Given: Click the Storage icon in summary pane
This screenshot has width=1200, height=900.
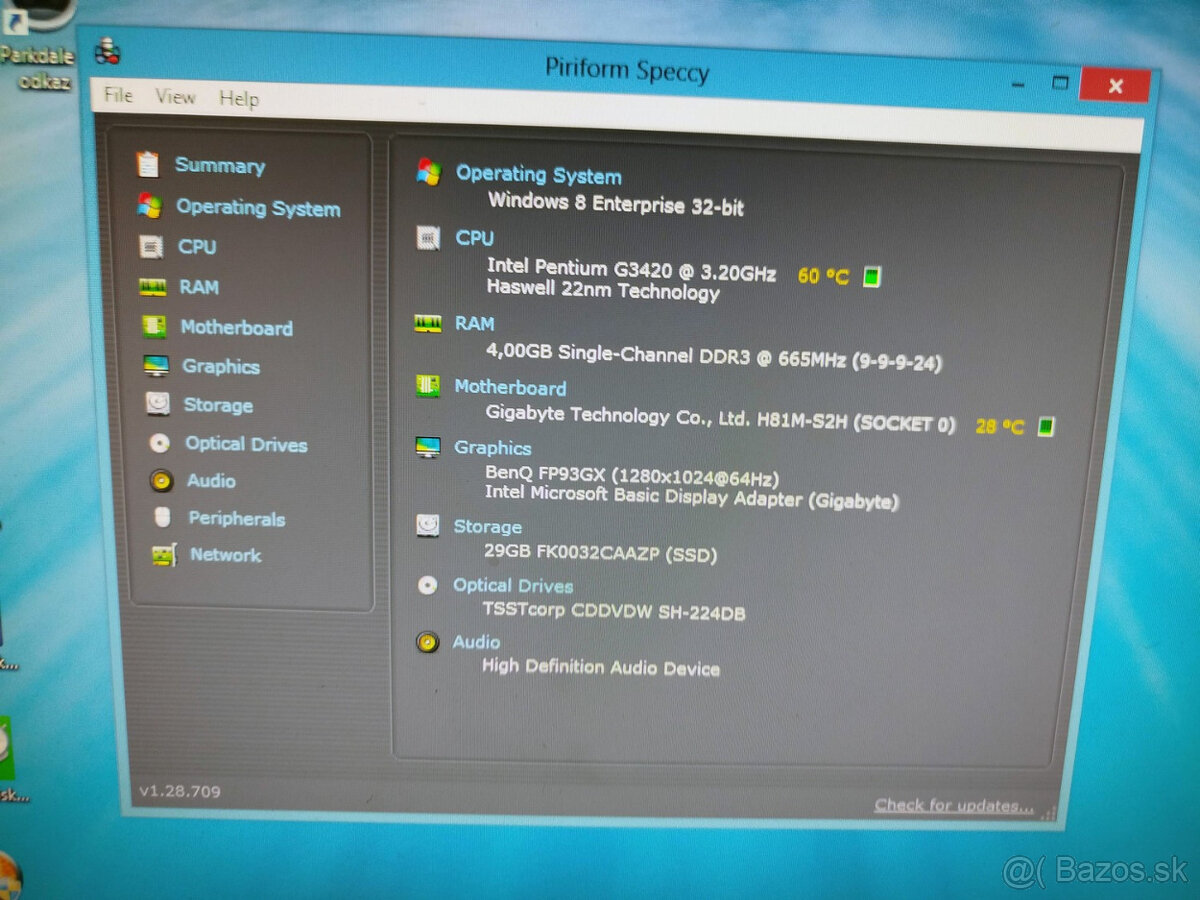Looking at the screenshot, I should pyautogui.click(x=428, y=525).
